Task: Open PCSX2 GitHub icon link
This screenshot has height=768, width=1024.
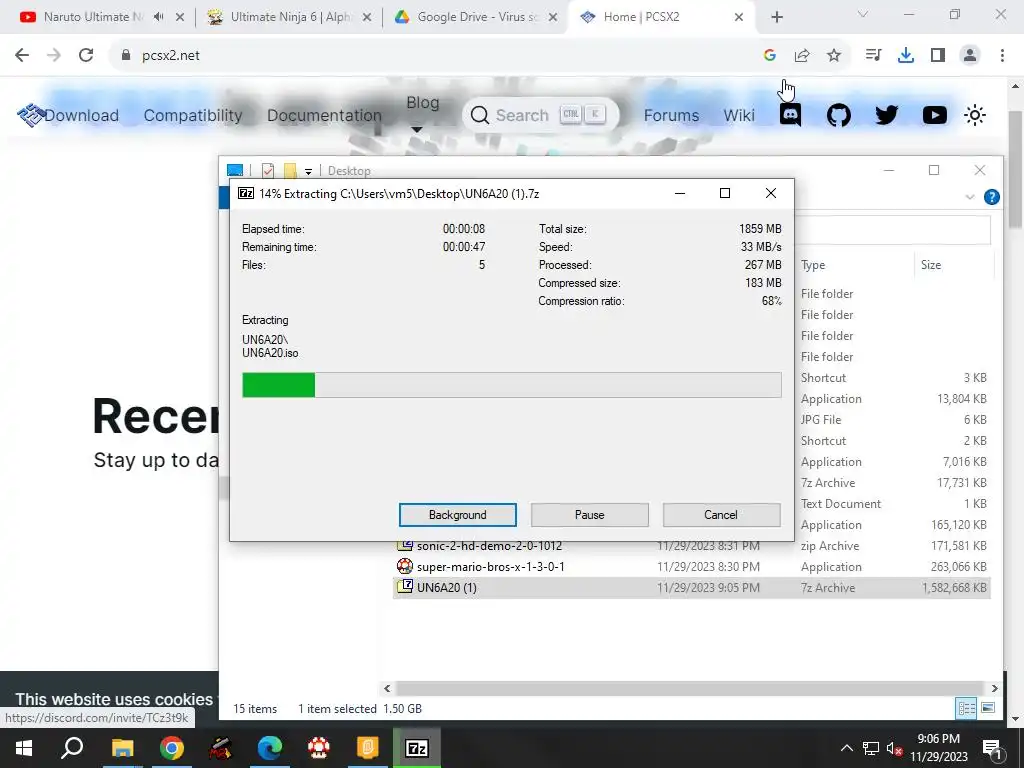Action: coord(839,116)
